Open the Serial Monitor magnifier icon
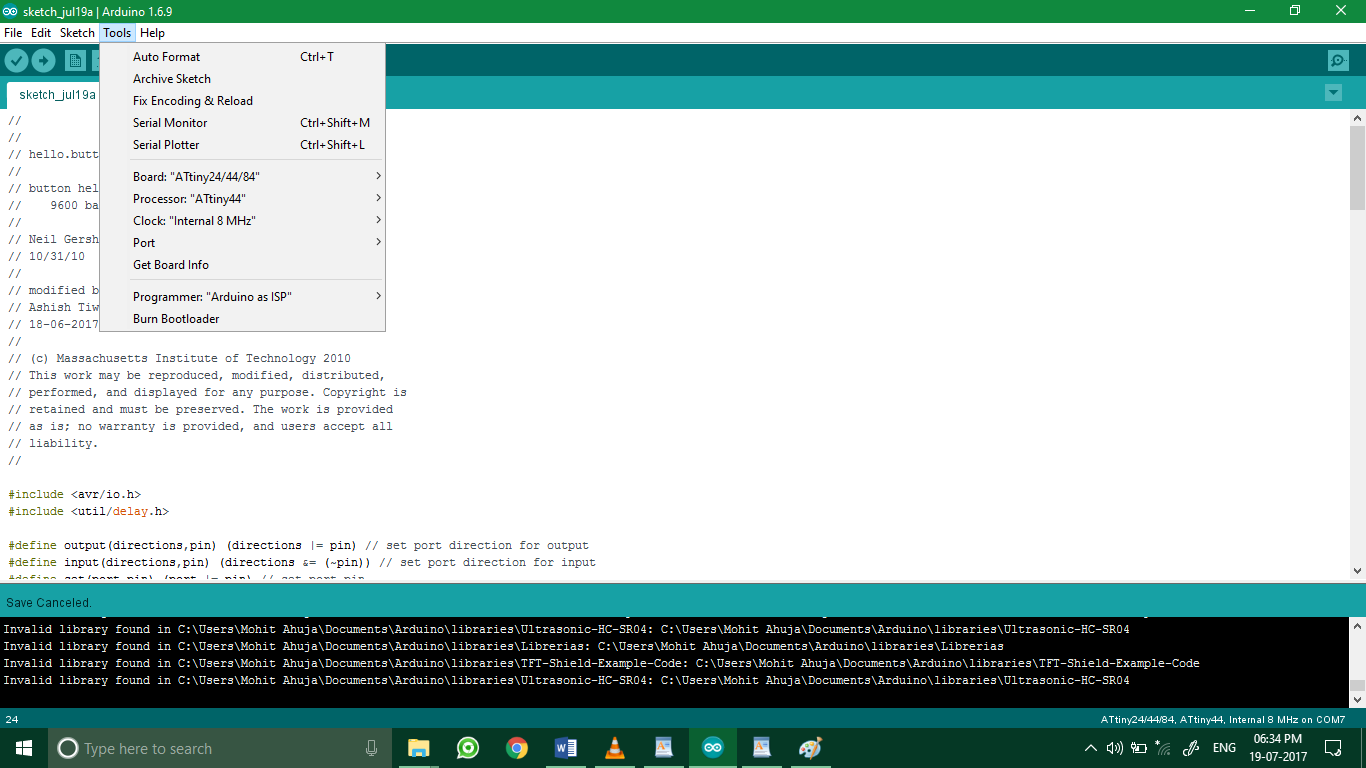The height and width of the screenshot is (768, 1366). (1338, 60)
